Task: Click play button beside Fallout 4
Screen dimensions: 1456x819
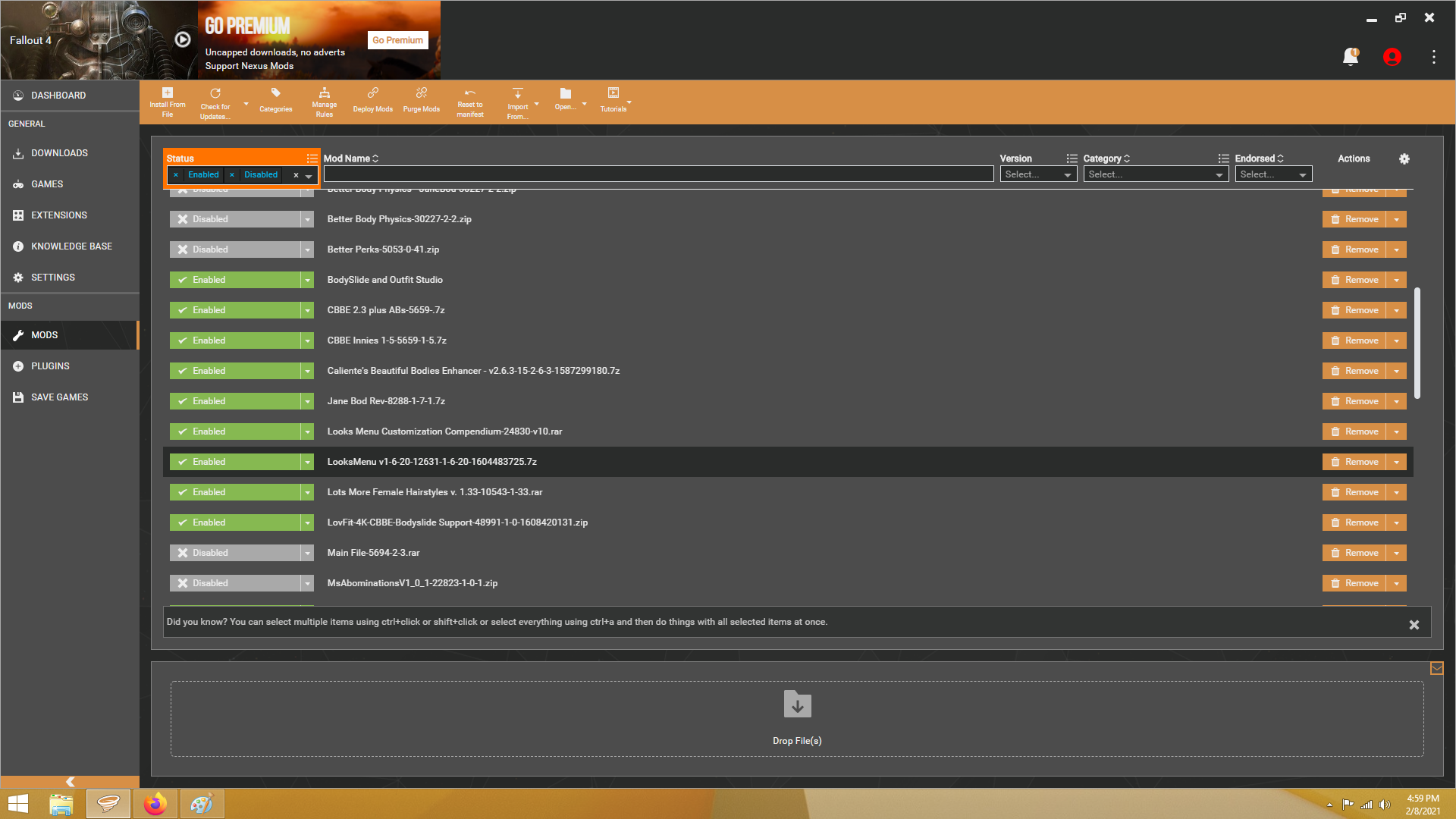Action: tap(183, 39)
